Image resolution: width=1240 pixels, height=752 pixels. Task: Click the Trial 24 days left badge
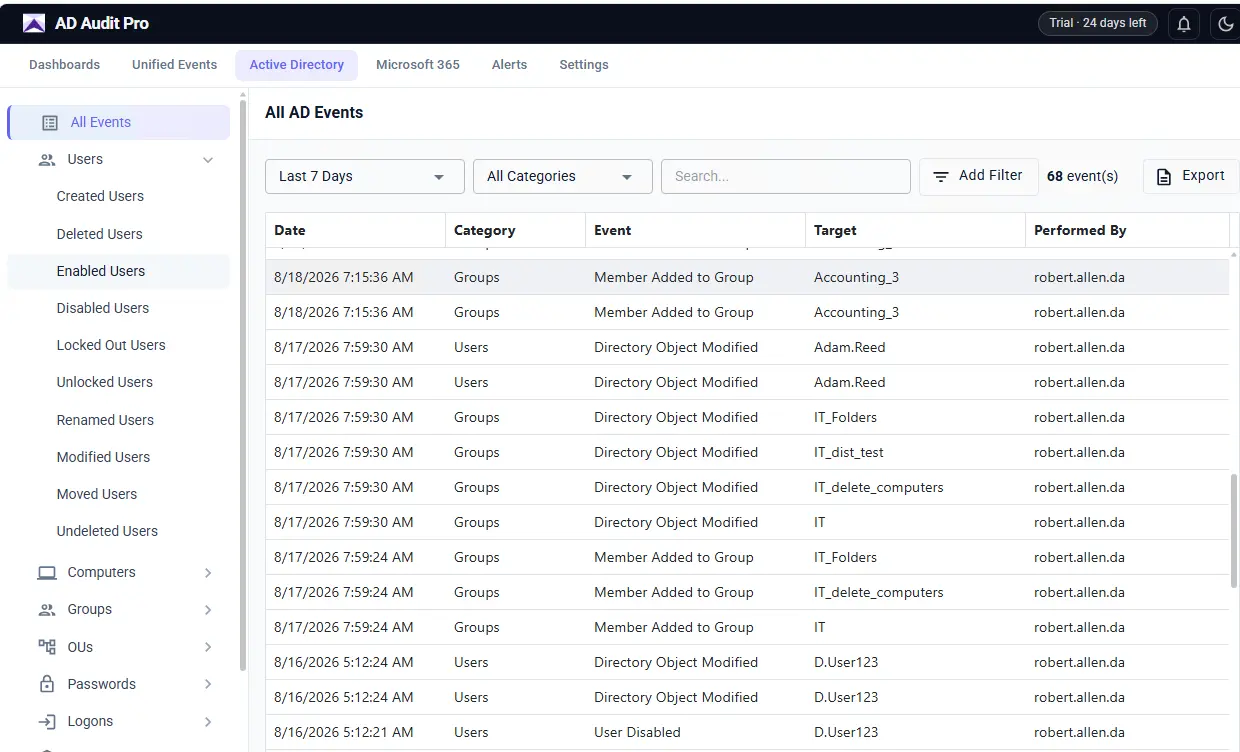(x=1098, y=23)
